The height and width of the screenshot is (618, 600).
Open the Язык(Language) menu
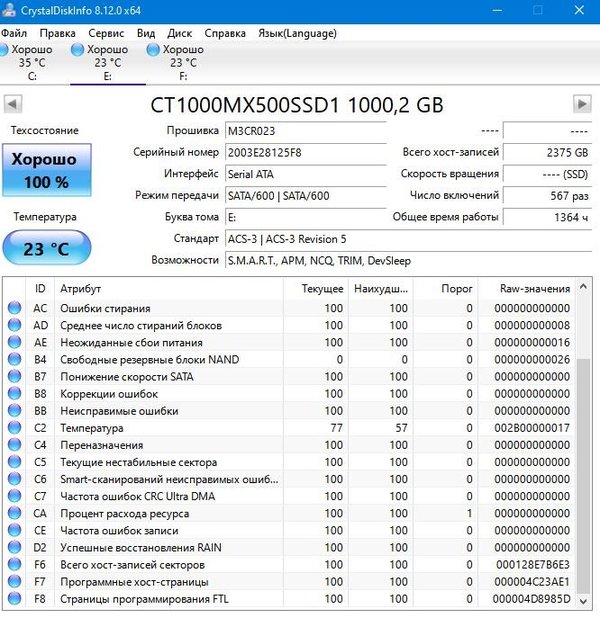pyautogui.click(x=296, y=32)
